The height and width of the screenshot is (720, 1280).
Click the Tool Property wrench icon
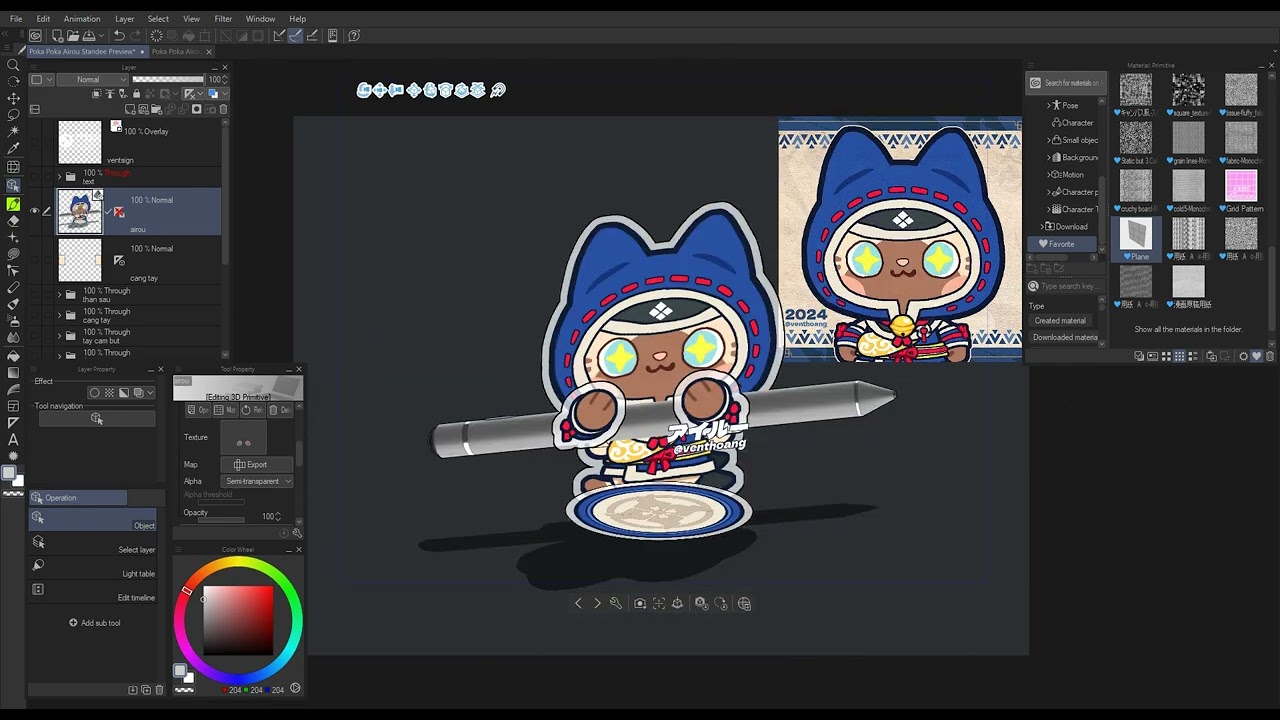point(296,533)
